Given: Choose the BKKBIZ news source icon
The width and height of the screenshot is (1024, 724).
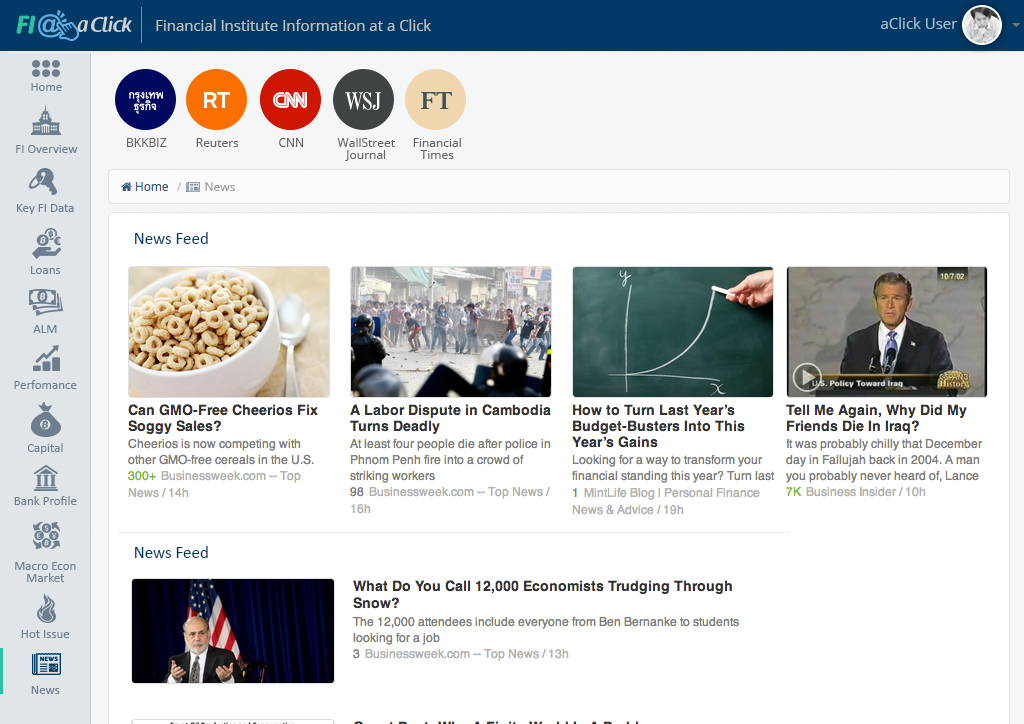Looking at the screenshot, I should pyautogui.click(x=146, y=100).
